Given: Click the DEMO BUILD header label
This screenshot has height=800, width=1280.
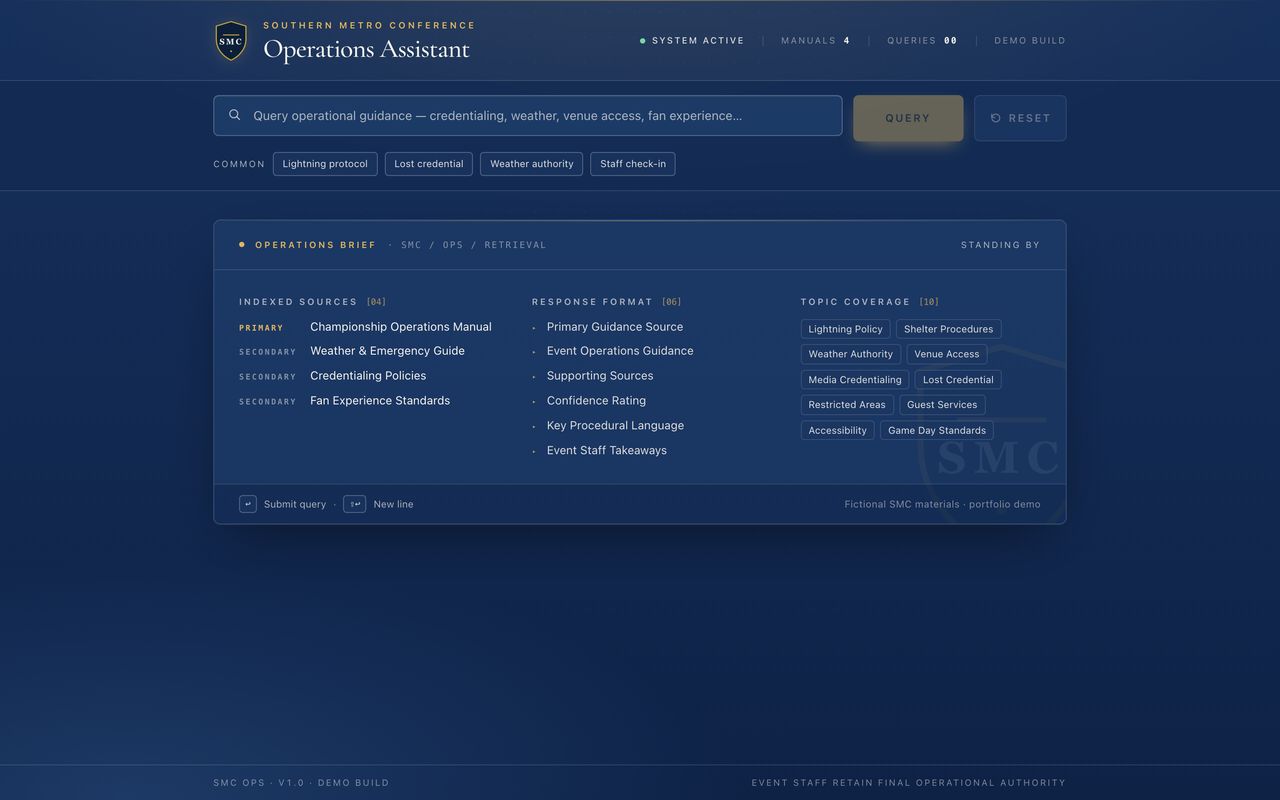Looking at the screenshot, I should pos(1030,41).
